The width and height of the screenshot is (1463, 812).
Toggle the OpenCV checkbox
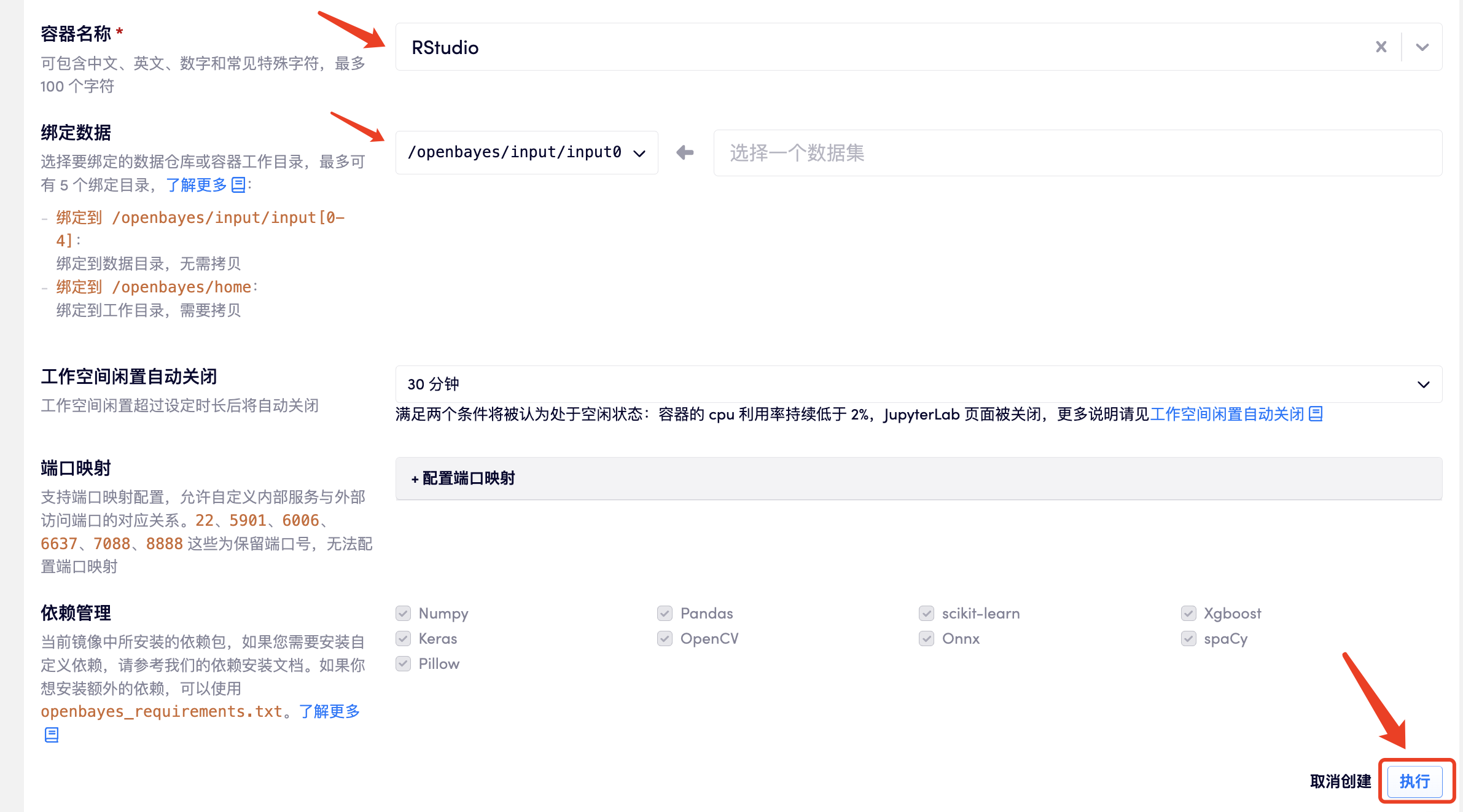pyautogui.click(x=665, y=639)
